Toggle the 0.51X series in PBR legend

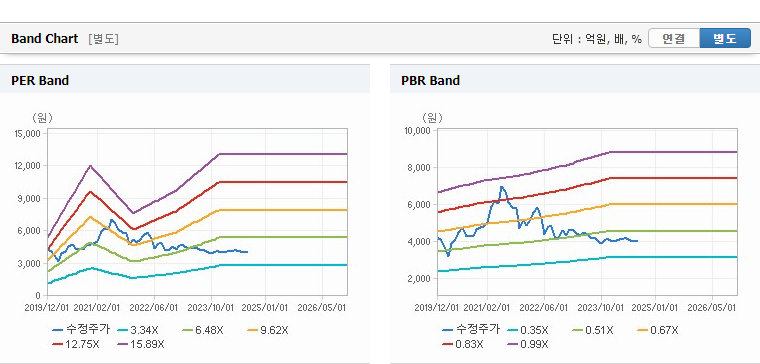point(592,330)
